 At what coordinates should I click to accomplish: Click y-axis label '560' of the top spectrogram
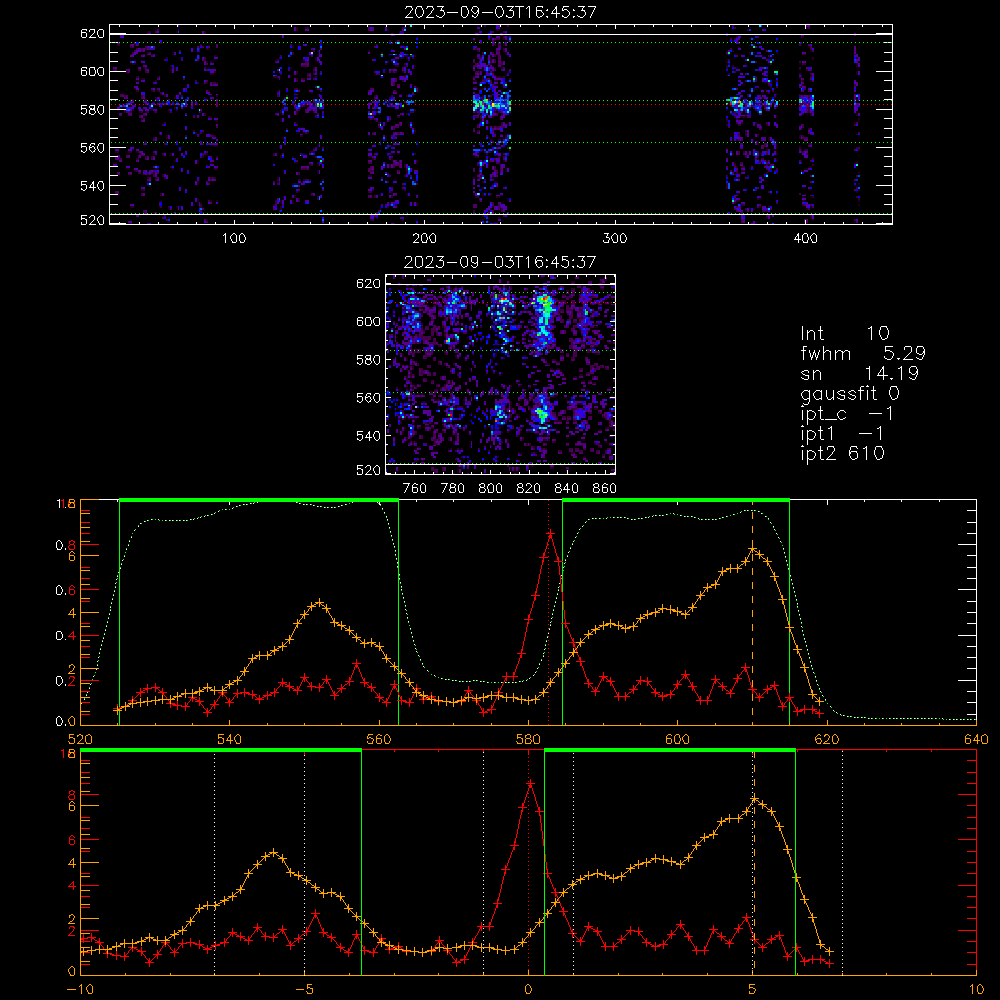tap(92, 148)
